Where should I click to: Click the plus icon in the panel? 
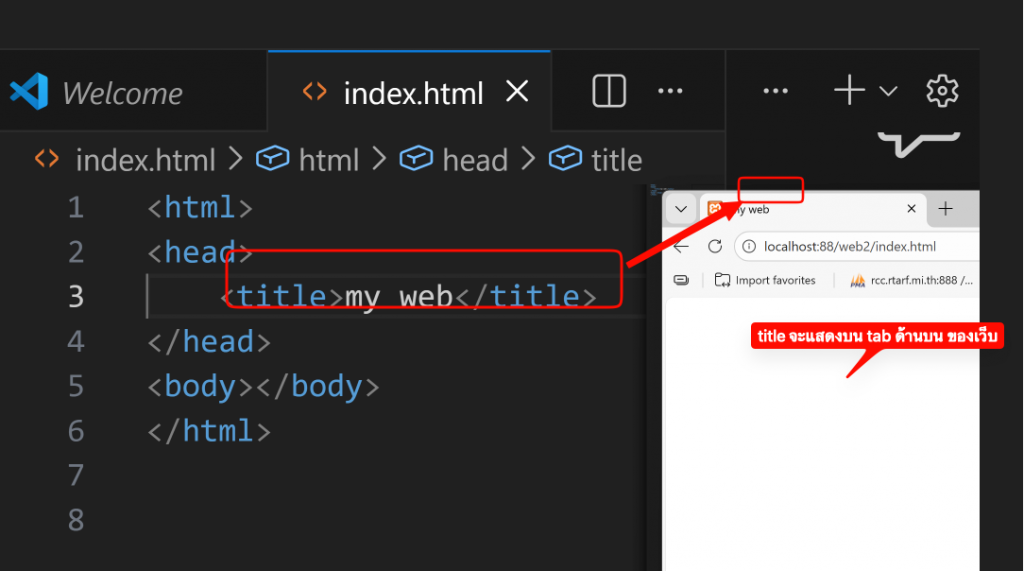point(848,91)
